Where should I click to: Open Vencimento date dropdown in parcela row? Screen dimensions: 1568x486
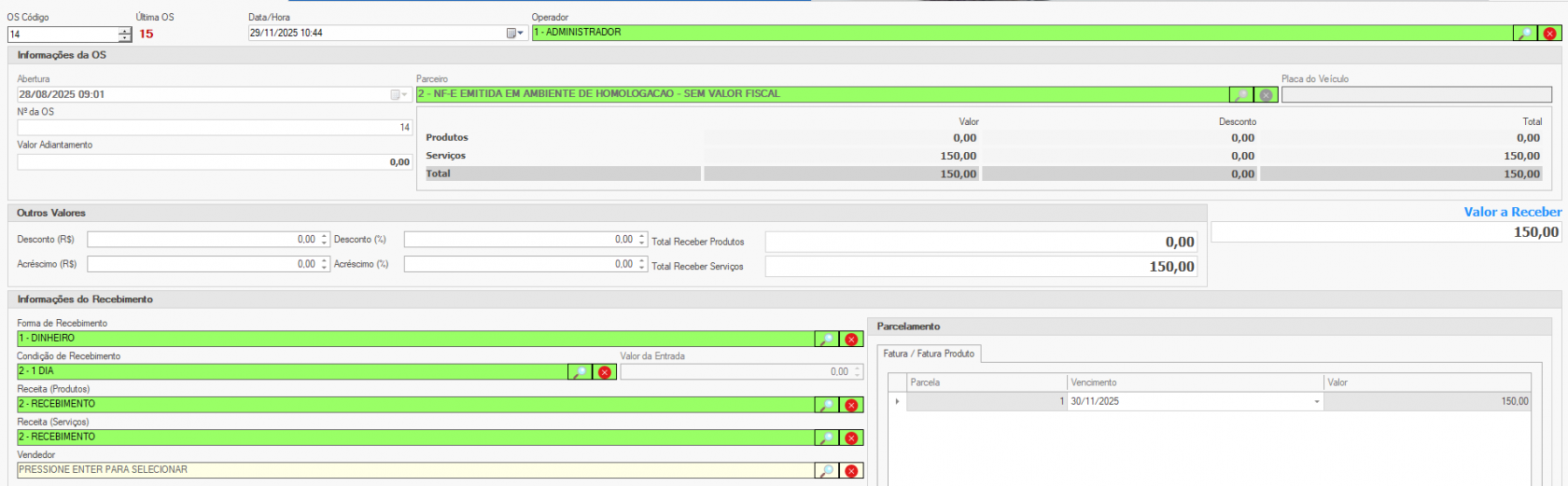tap(1317, 402)
